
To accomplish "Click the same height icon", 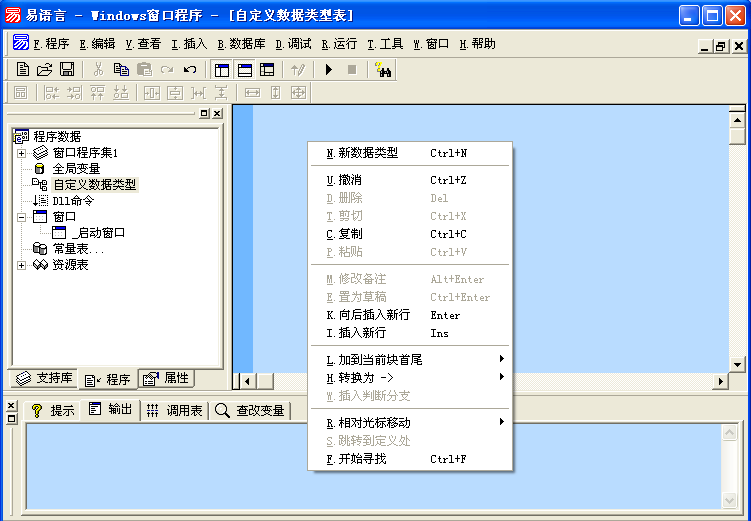I will coord(275,92).
